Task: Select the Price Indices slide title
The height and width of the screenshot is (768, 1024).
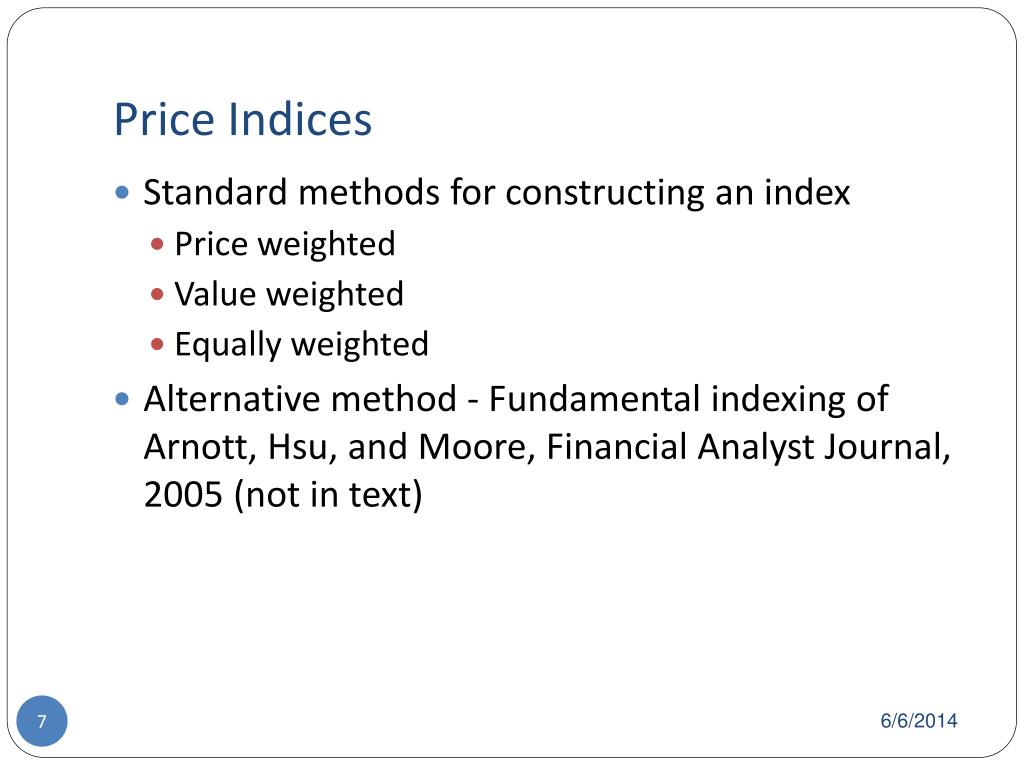Action: tap(243, 120)
